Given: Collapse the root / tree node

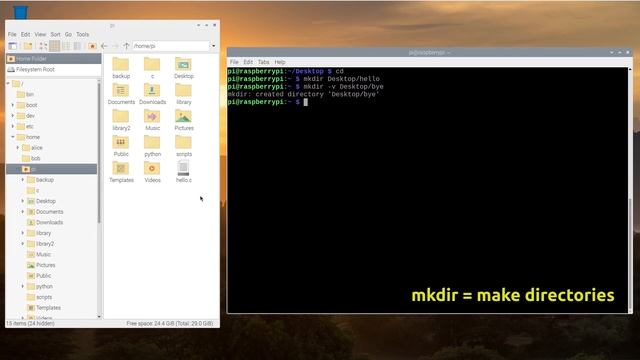Looking at the screenshot, I should pos(8,83).
